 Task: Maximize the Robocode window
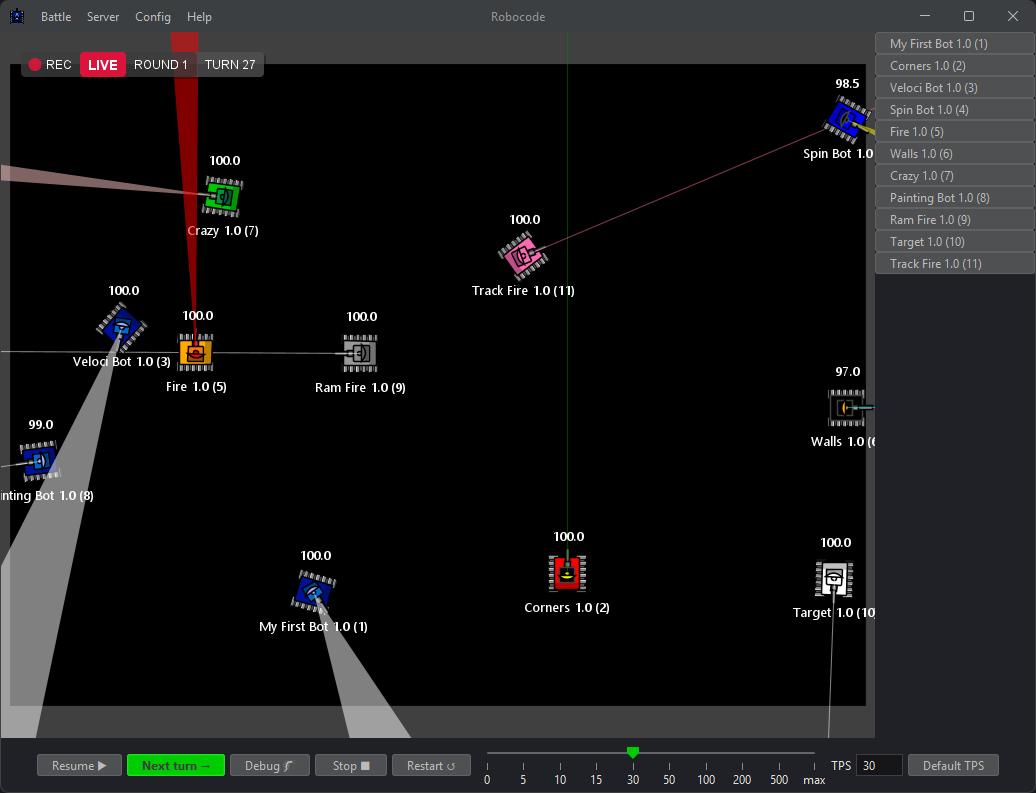click(x=969, y=16)
